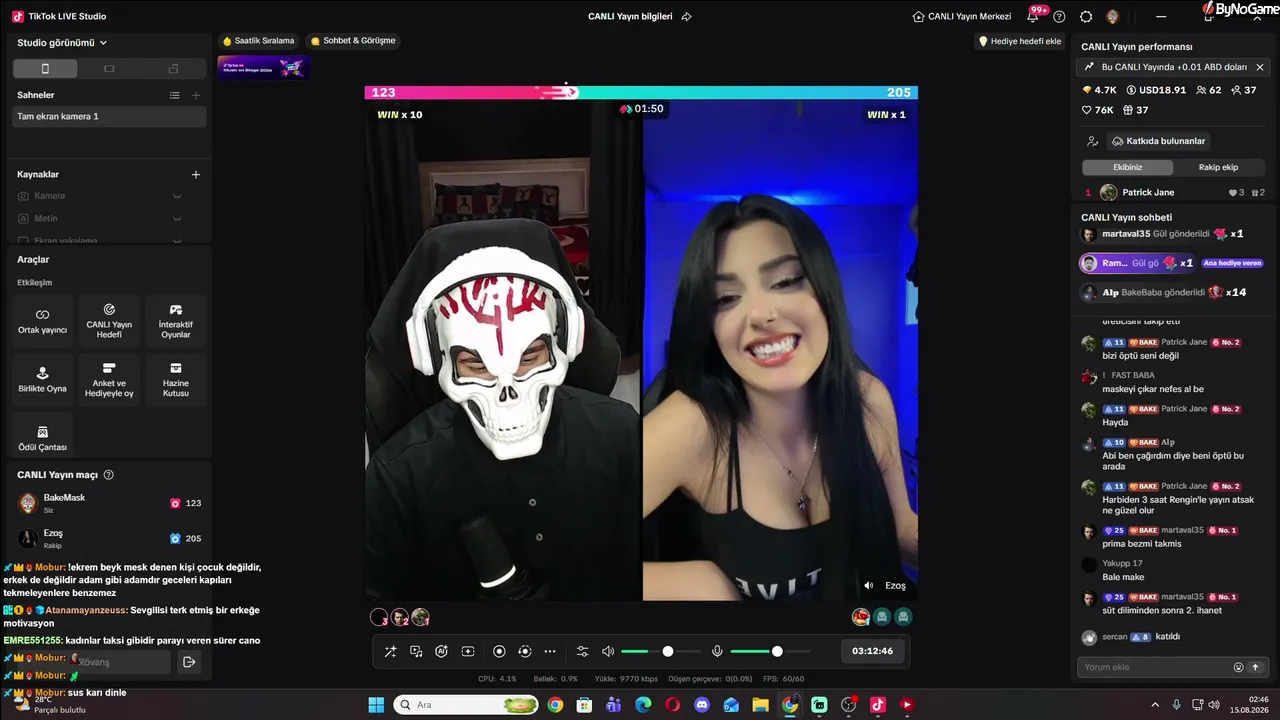Open the music media icon in toolbar

click(x=416, y=652)
